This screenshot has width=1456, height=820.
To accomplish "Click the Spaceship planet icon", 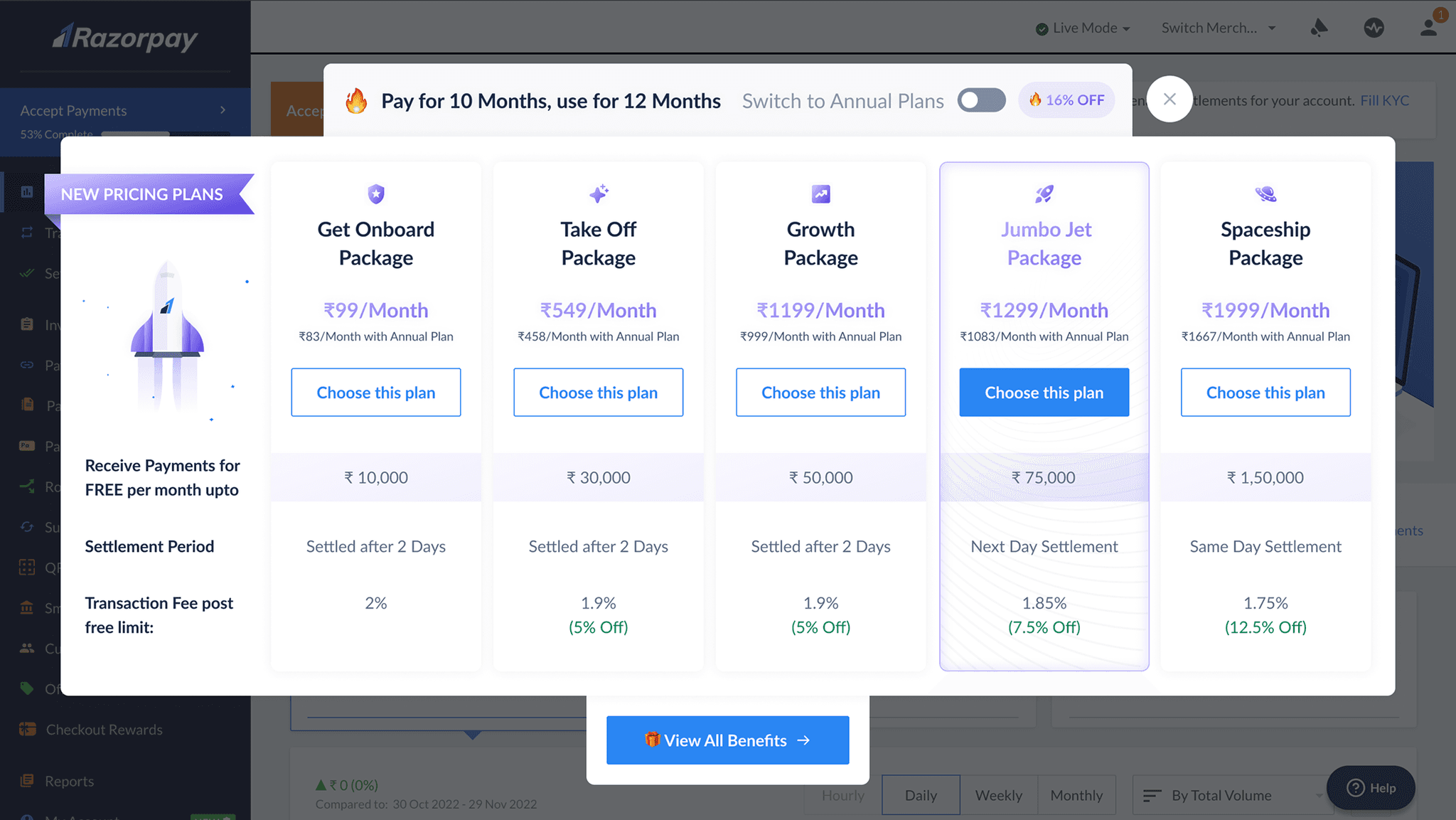I will point(1265,193).
